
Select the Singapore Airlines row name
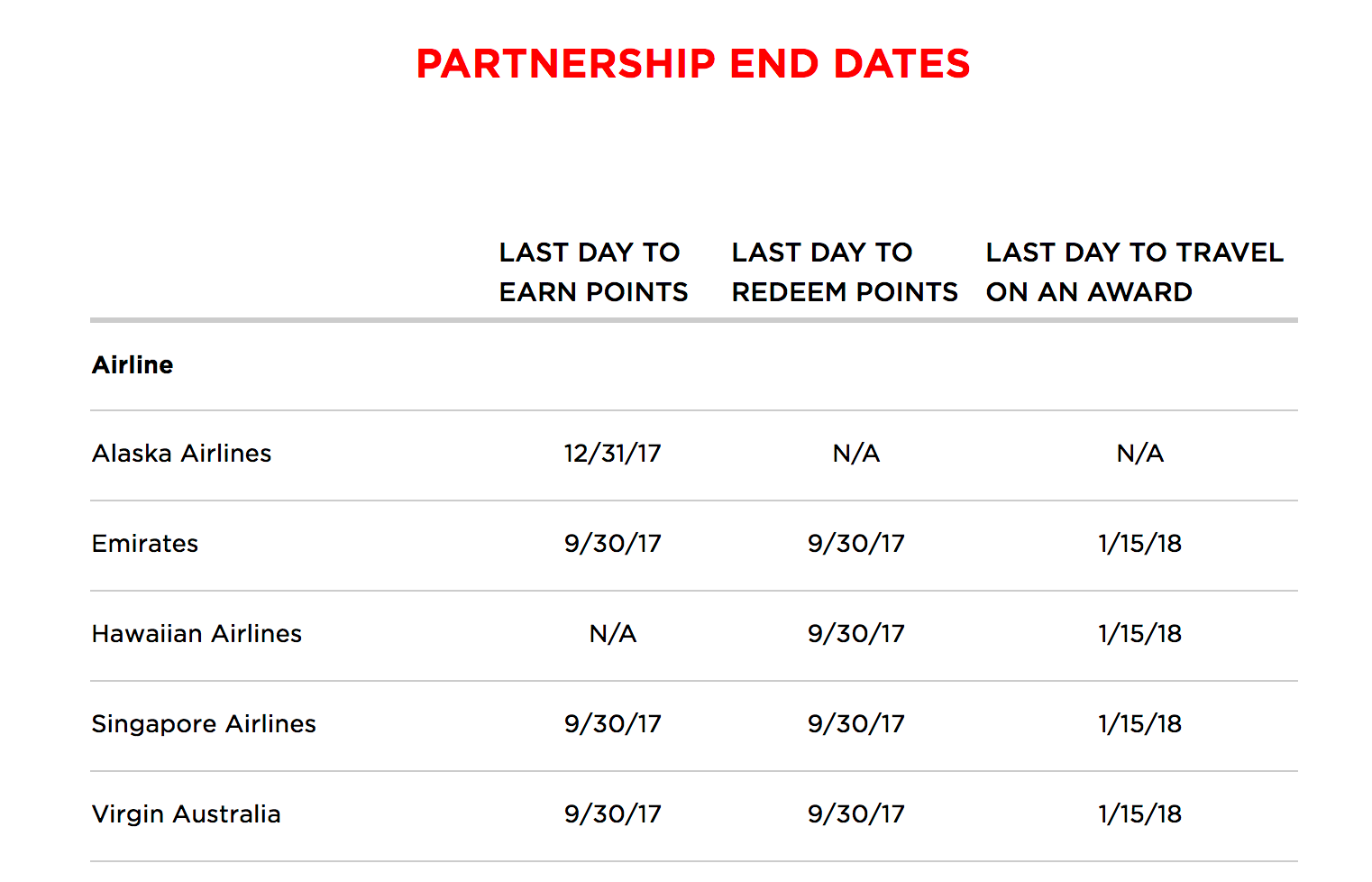point(204,723)
